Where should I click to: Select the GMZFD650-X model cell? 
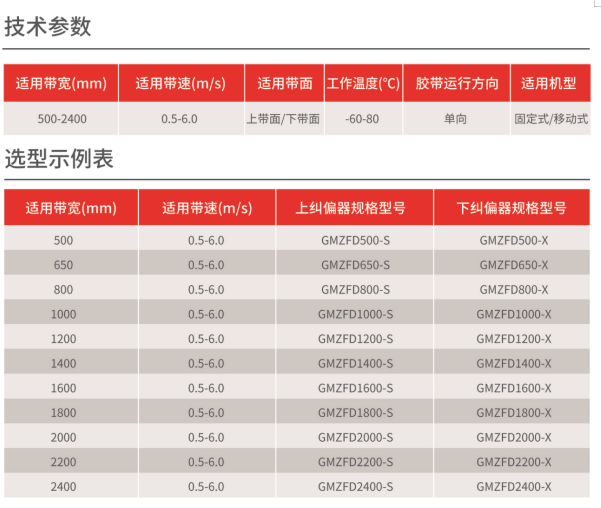[x=514, y=265]
